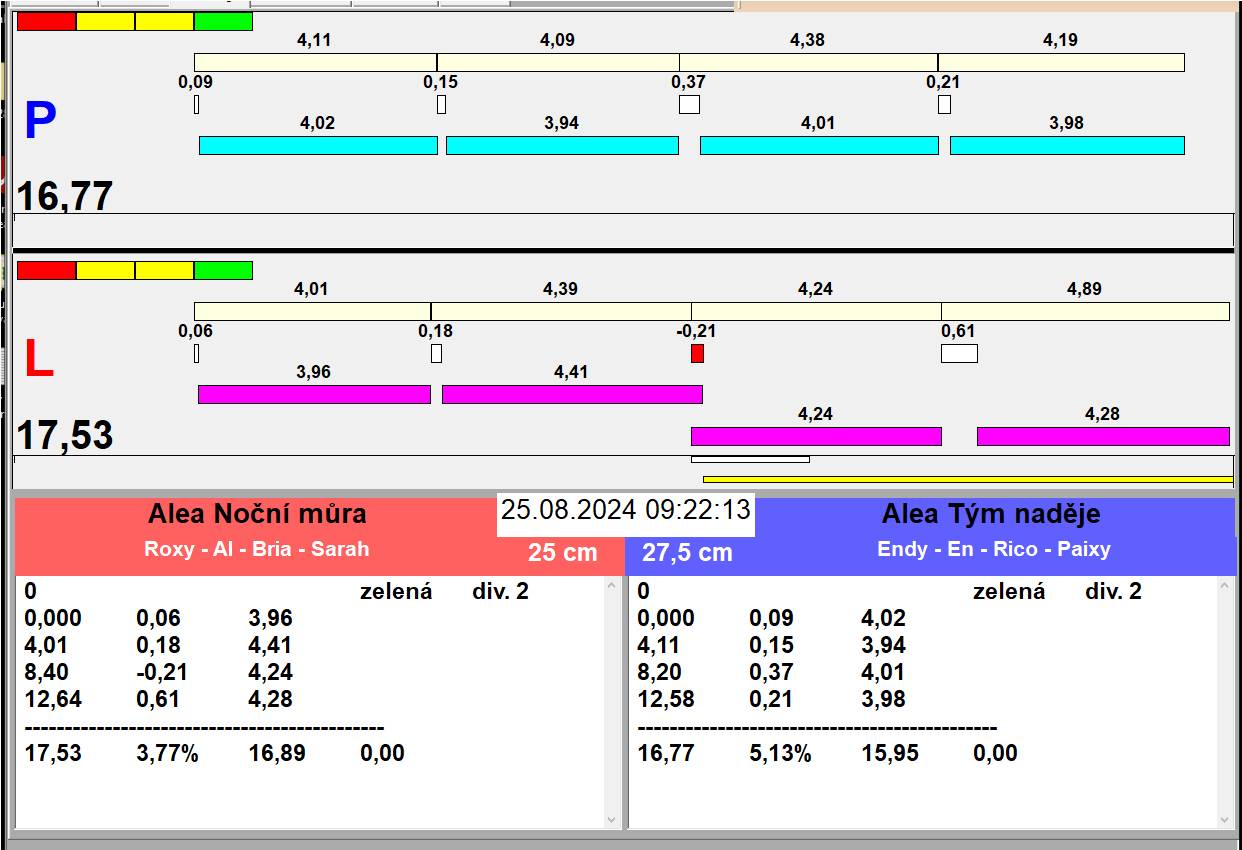Click the 8,40 value in left list
1242x850 pixels.
(x=46, y=672)
